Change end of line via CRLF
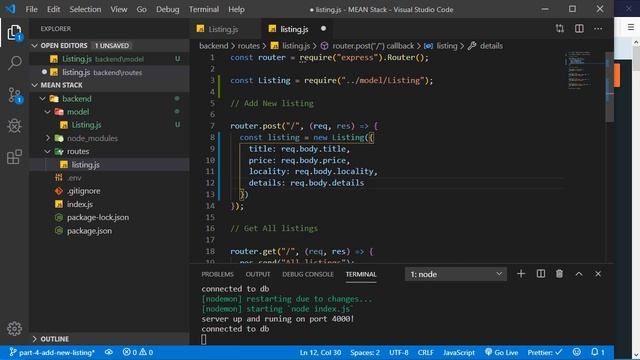 point(425,352)
